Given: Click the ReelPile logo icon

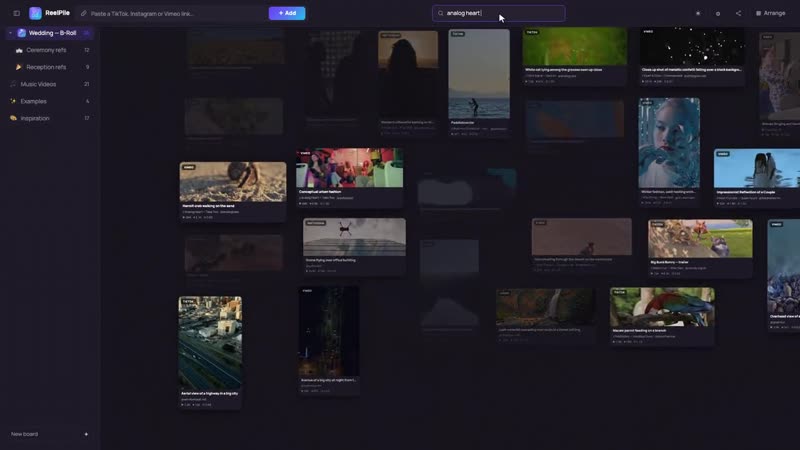Looking at the screenshot, I should point(35,13).
